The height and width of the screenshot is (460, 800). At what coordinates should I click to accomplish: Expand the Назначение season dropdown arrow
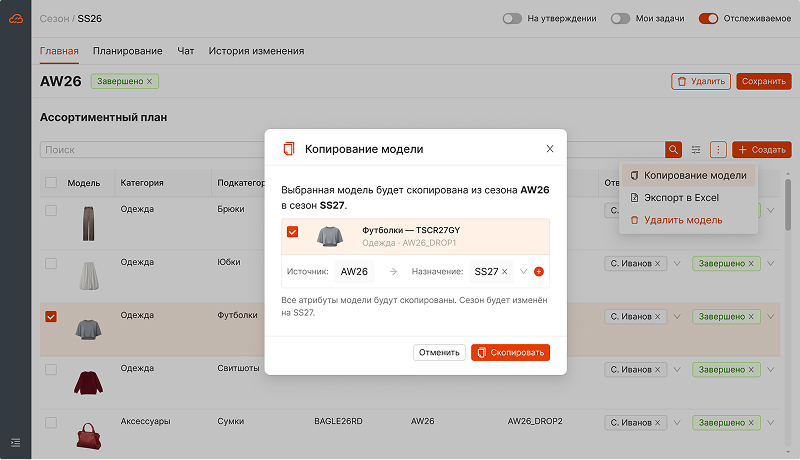pyautogui.click(x=523, y=271)
